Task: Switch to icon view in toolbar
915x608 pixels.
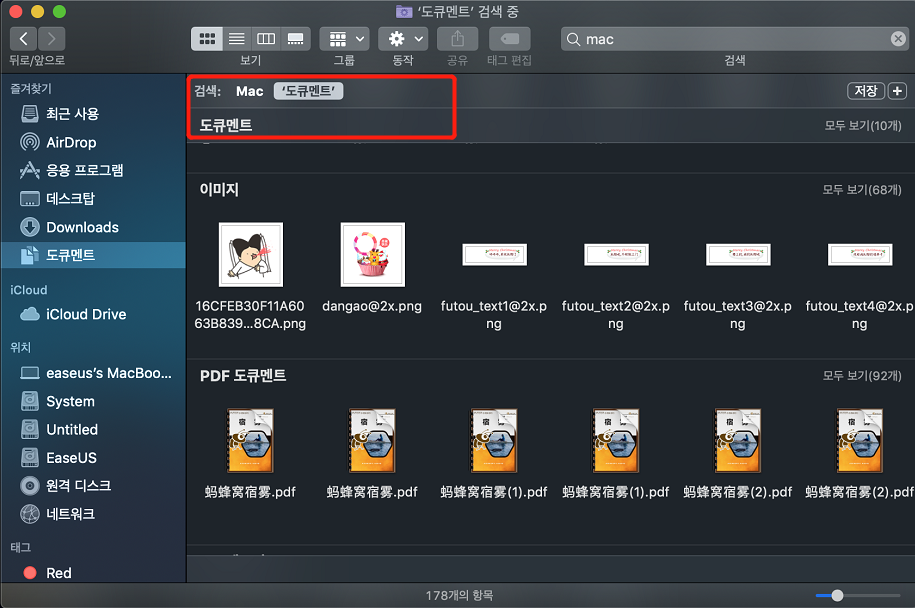Action: point(208,39)
